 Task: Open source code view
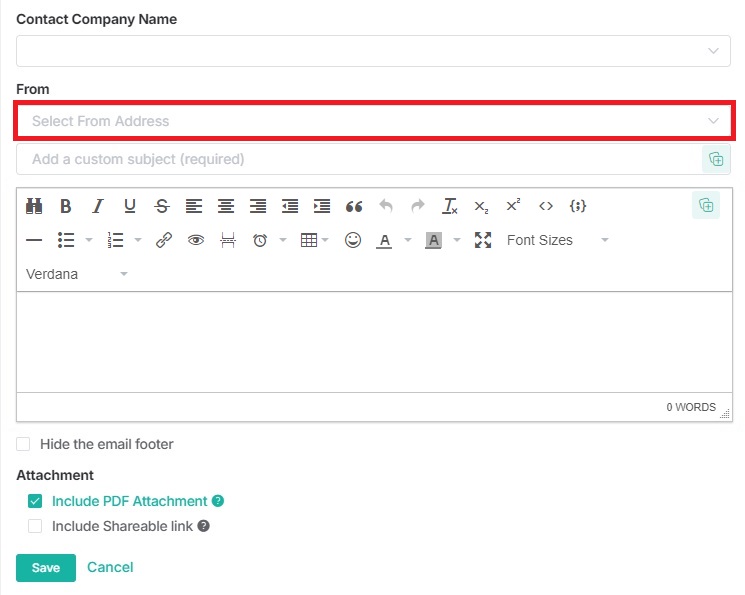pyautogui.click(x=546, y=206)
